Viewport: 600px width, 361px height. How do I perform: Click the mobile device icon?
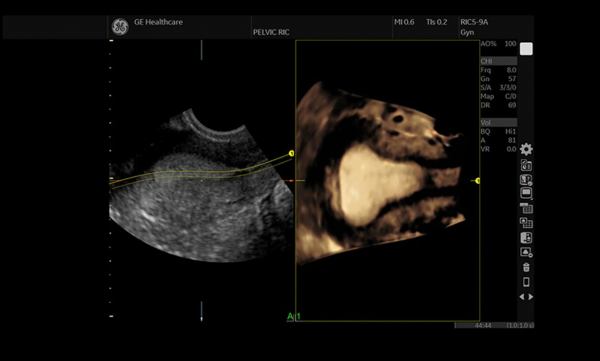click(526, 282)
